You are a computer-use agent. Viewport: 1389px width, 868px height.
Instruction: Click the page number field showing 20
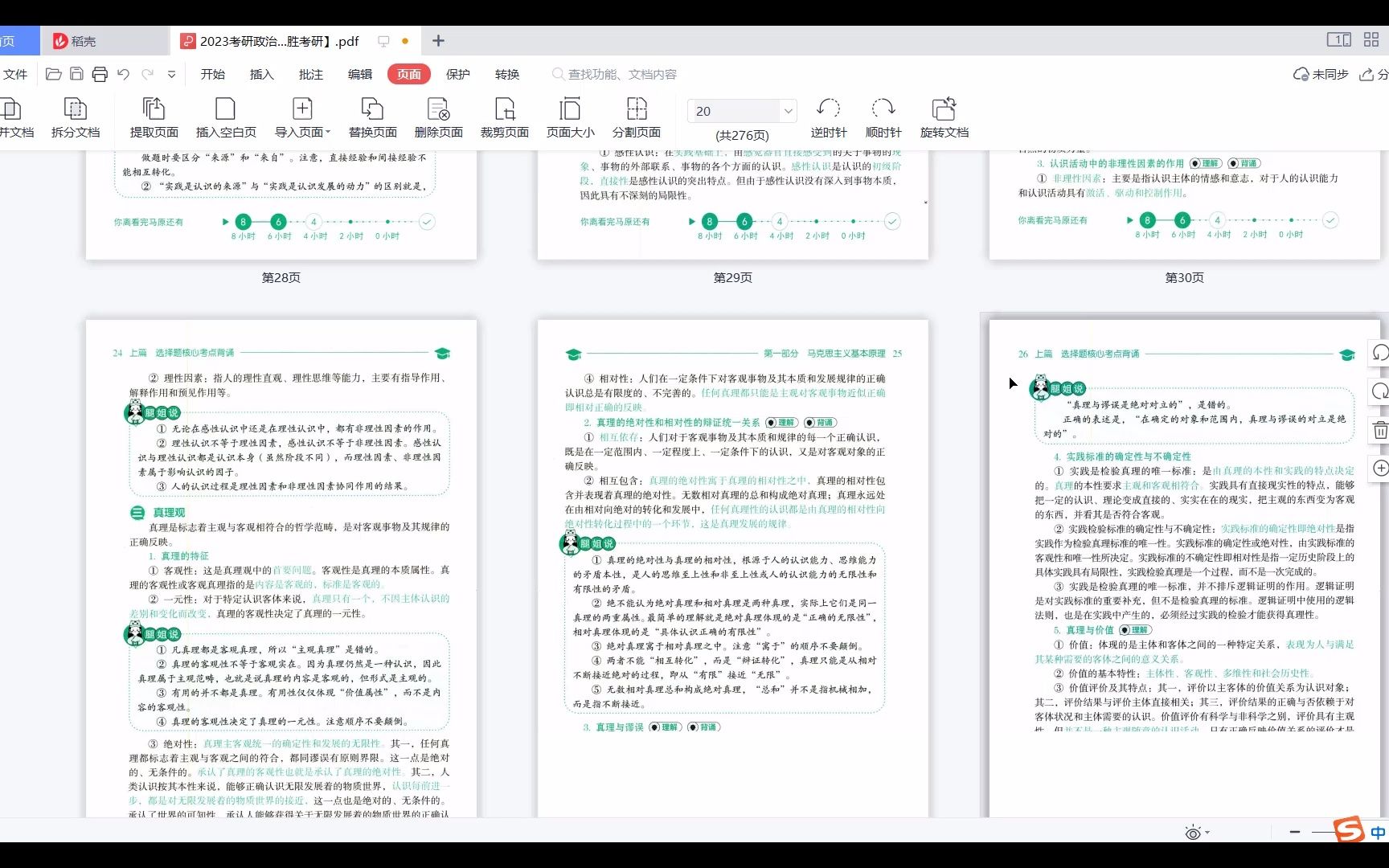pyautogui.click(x=734, y=111)
